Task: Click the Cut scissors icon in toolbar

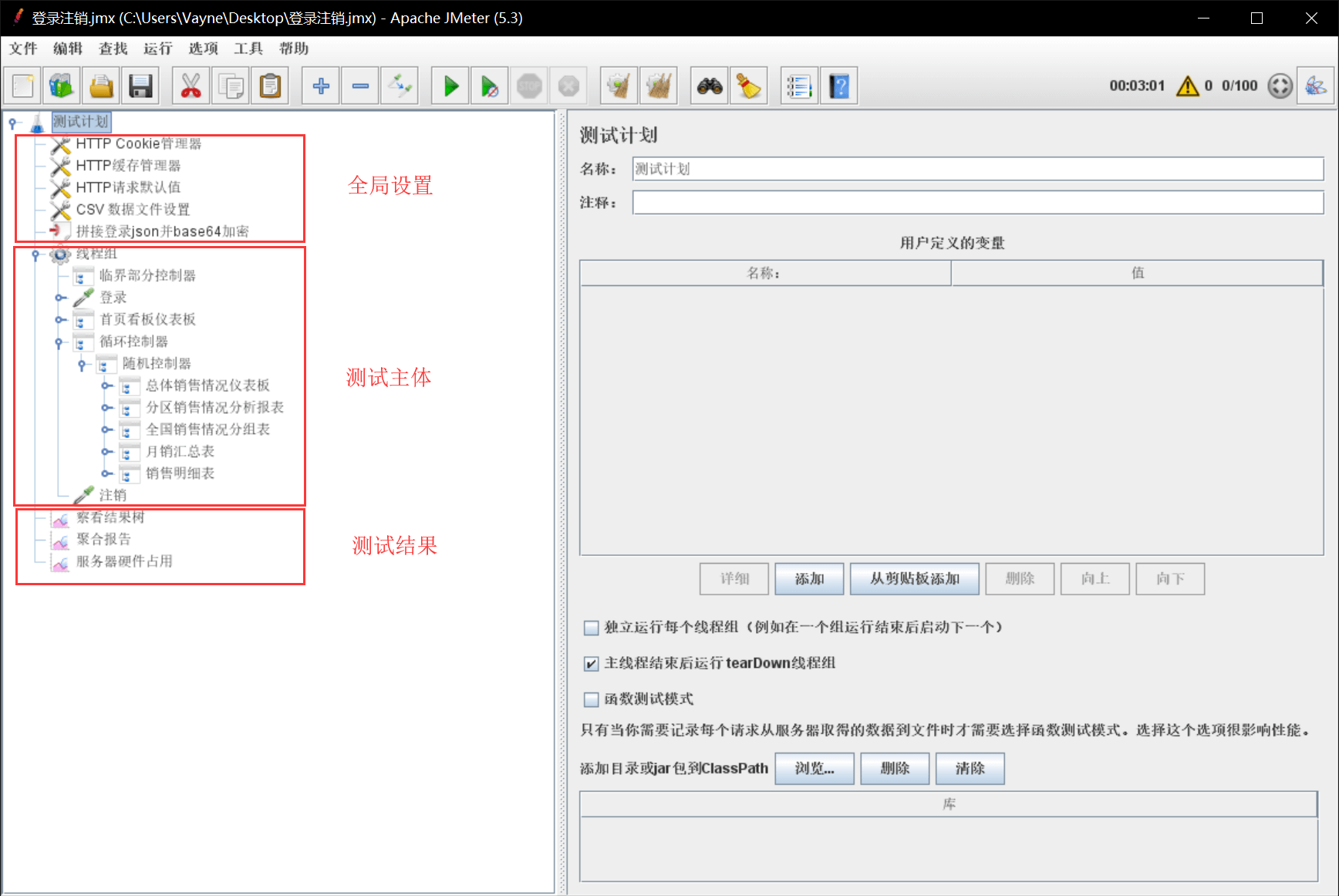Action: (x=191, y=86)
